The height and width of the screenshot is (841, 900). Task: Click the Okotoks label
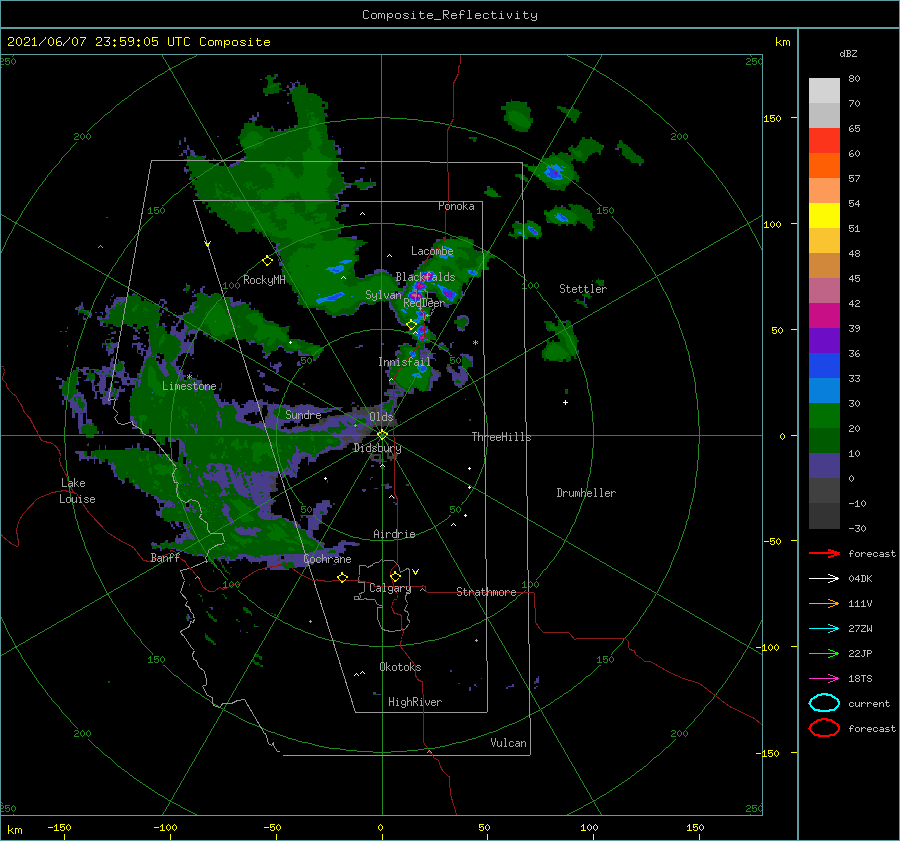[x=400, y=667]
